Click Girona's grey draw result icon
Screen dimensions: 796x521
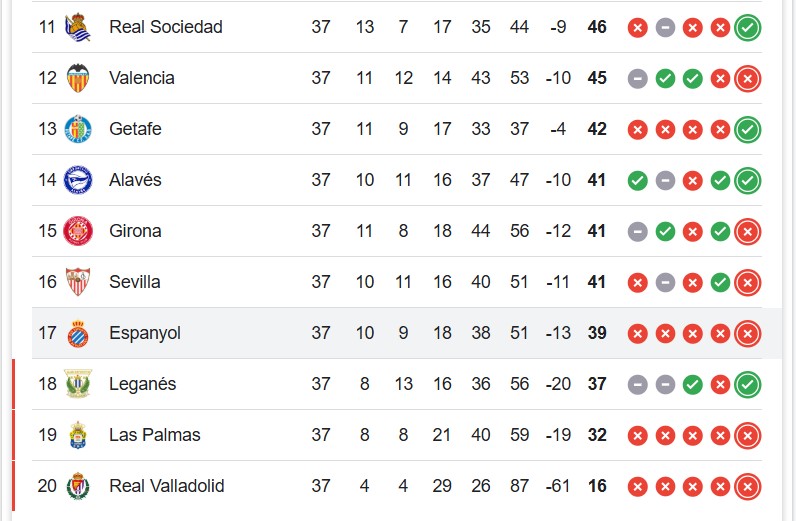point(638,232)
